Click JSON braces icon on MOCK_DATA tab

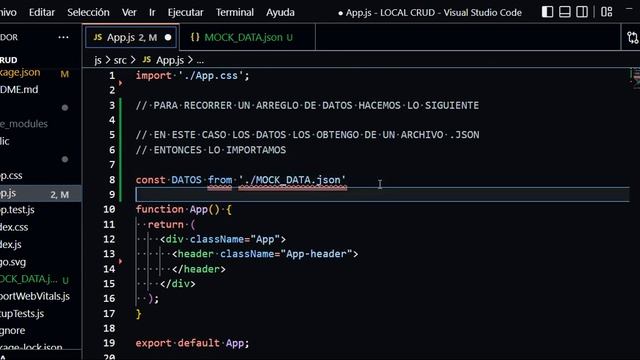pos(195,37)
